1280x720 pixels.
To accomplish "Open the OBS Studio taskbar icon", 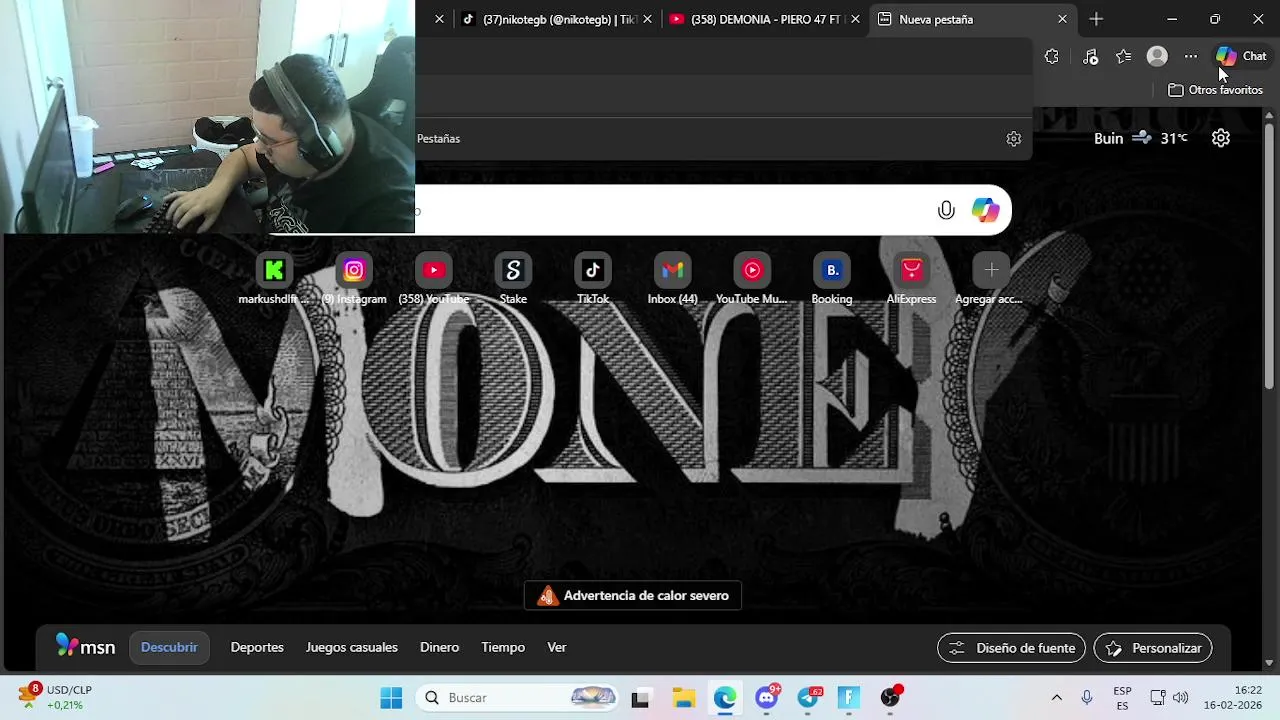I will pos(890,698).
